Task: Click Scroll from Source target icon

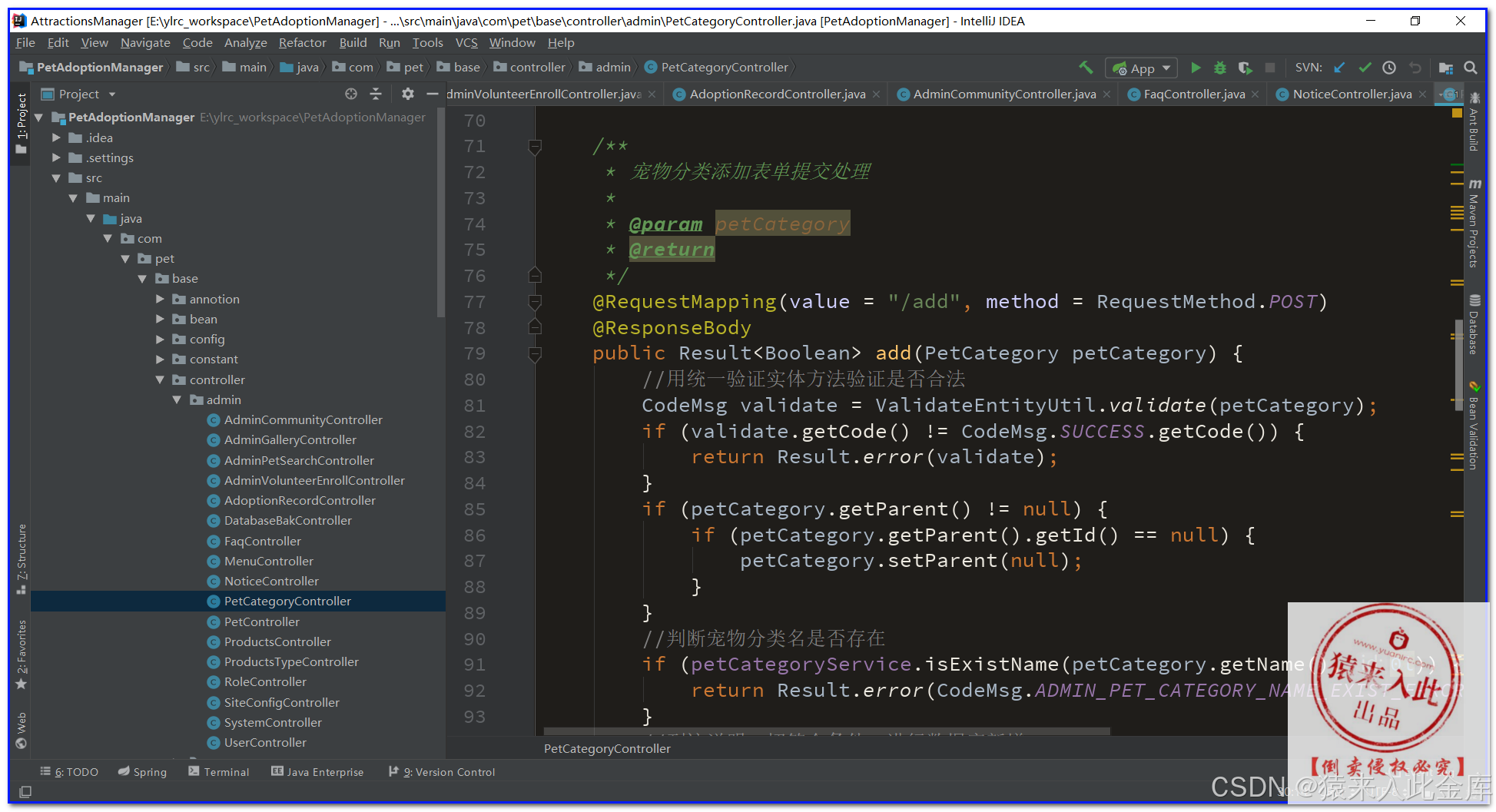Action: [x=351, y=94]
